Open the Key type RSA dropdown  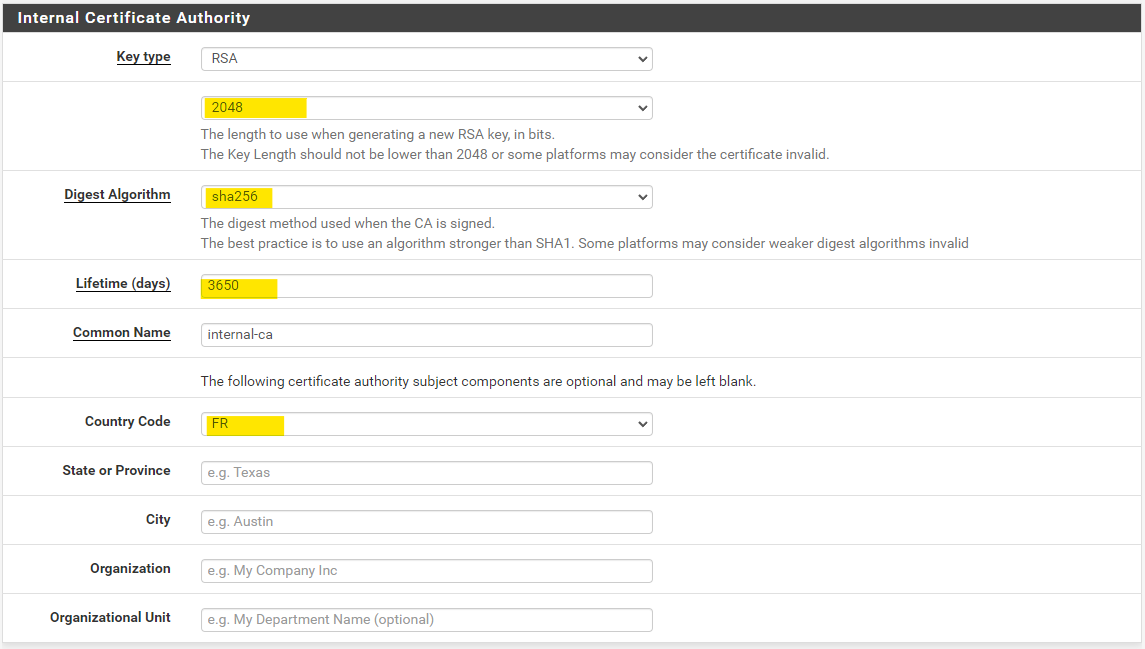426,59
